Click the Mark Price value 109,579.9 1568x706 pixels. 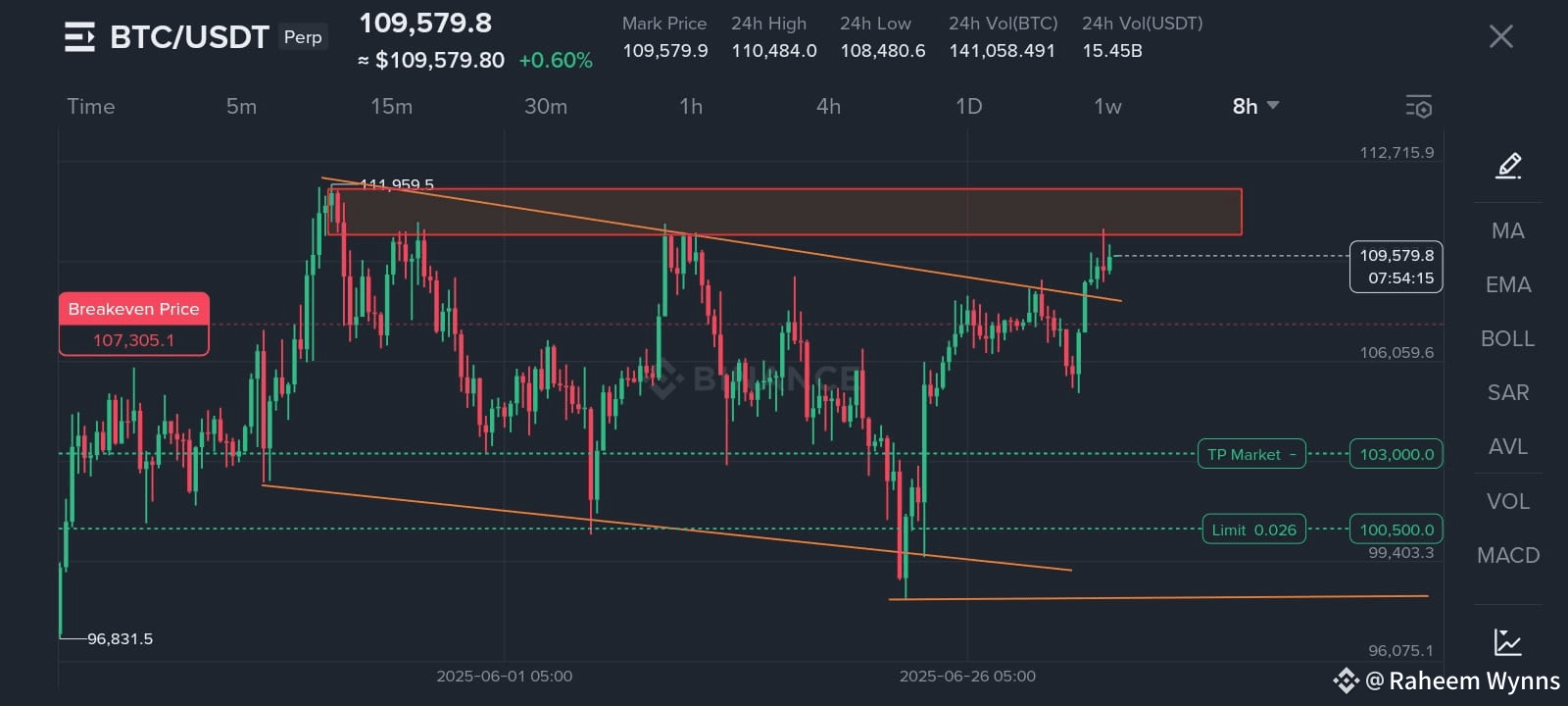coord(665,51)
